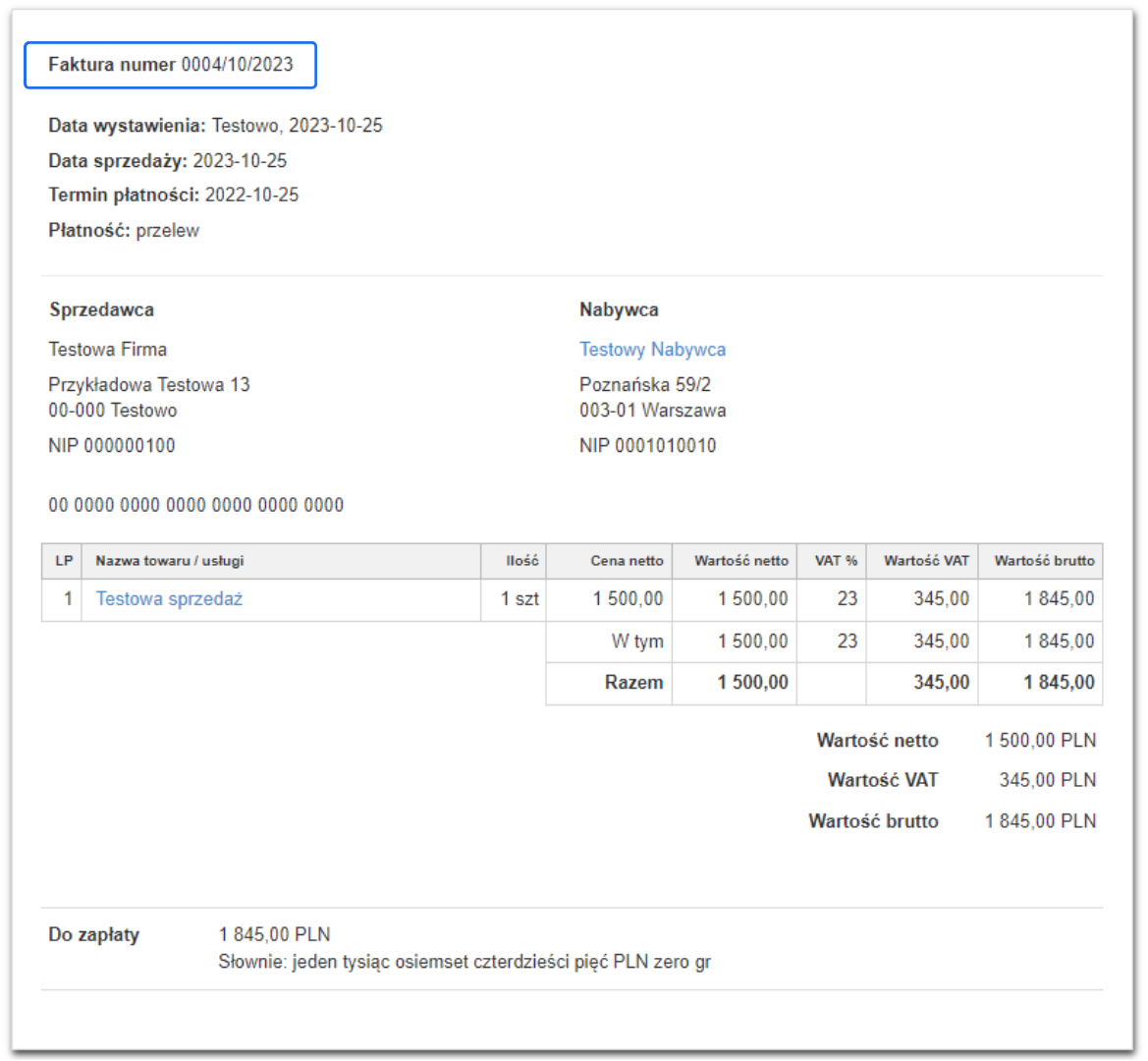Open the Testowy Nabywca buyer link
1148x1061 pixels.
[x=652, y=350]
